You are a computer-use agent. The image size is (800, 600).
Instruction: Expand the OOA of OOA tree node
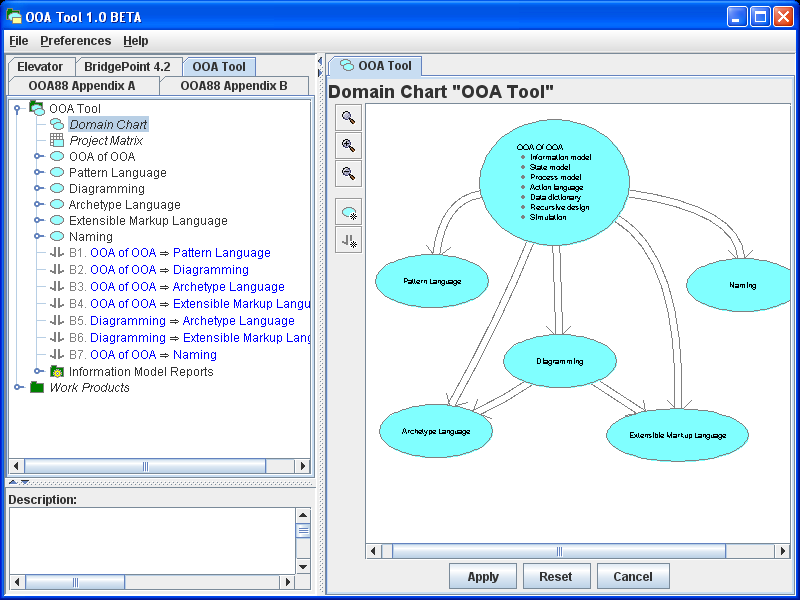[x=38, y=157]
